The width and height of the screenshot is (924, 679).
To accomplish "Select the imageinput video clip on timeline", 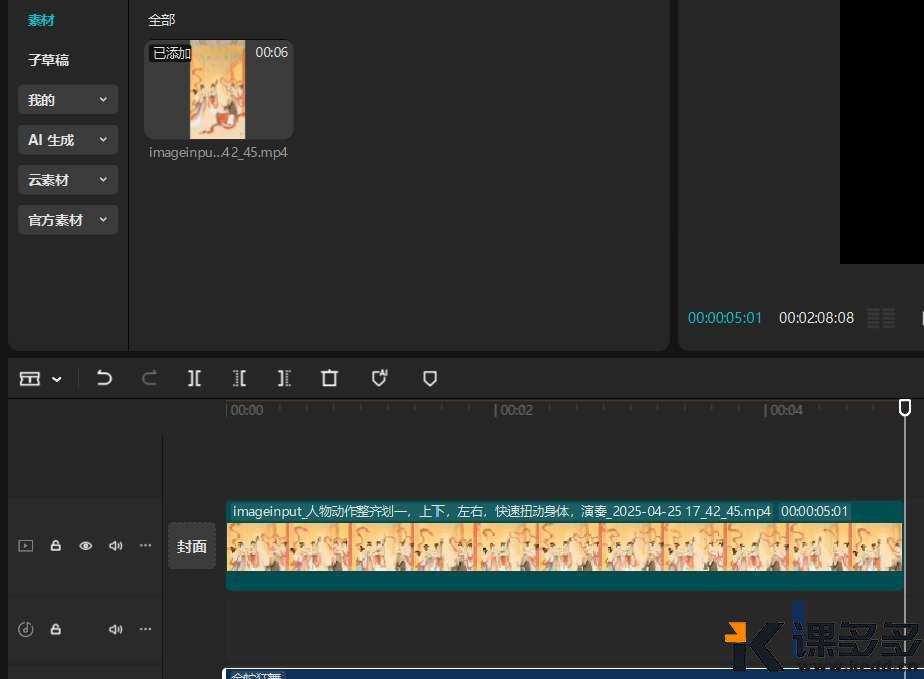I will (x=565, y=545).
